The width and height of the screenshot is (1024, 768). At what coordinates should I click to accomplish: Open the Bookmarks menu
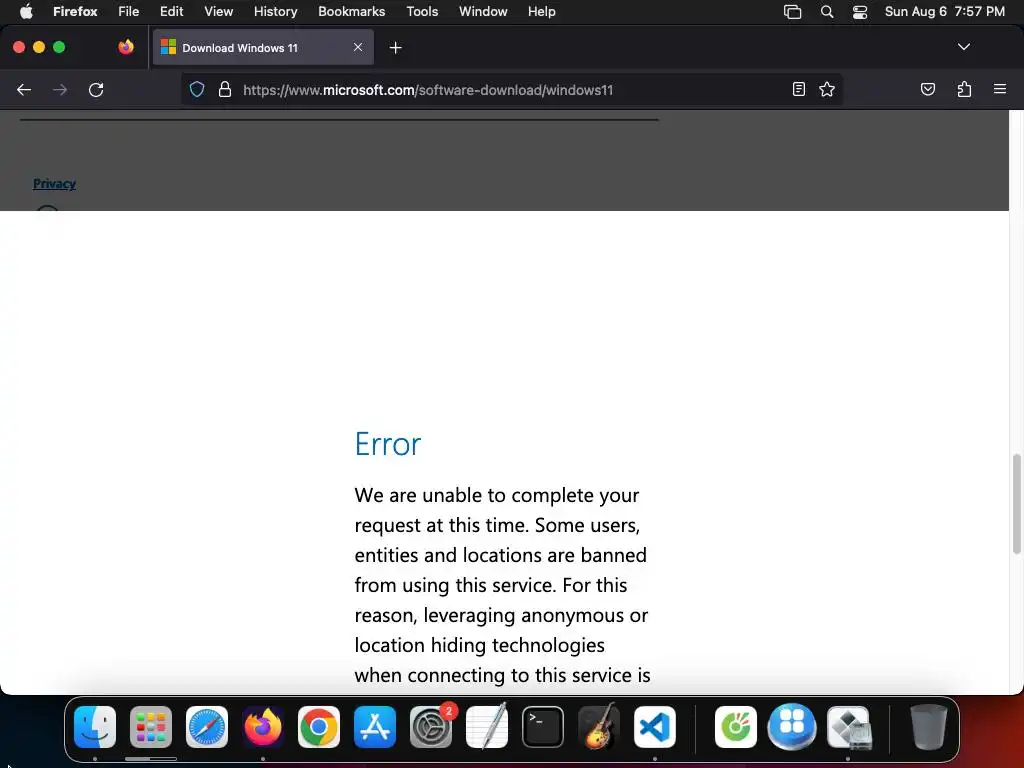351,12
